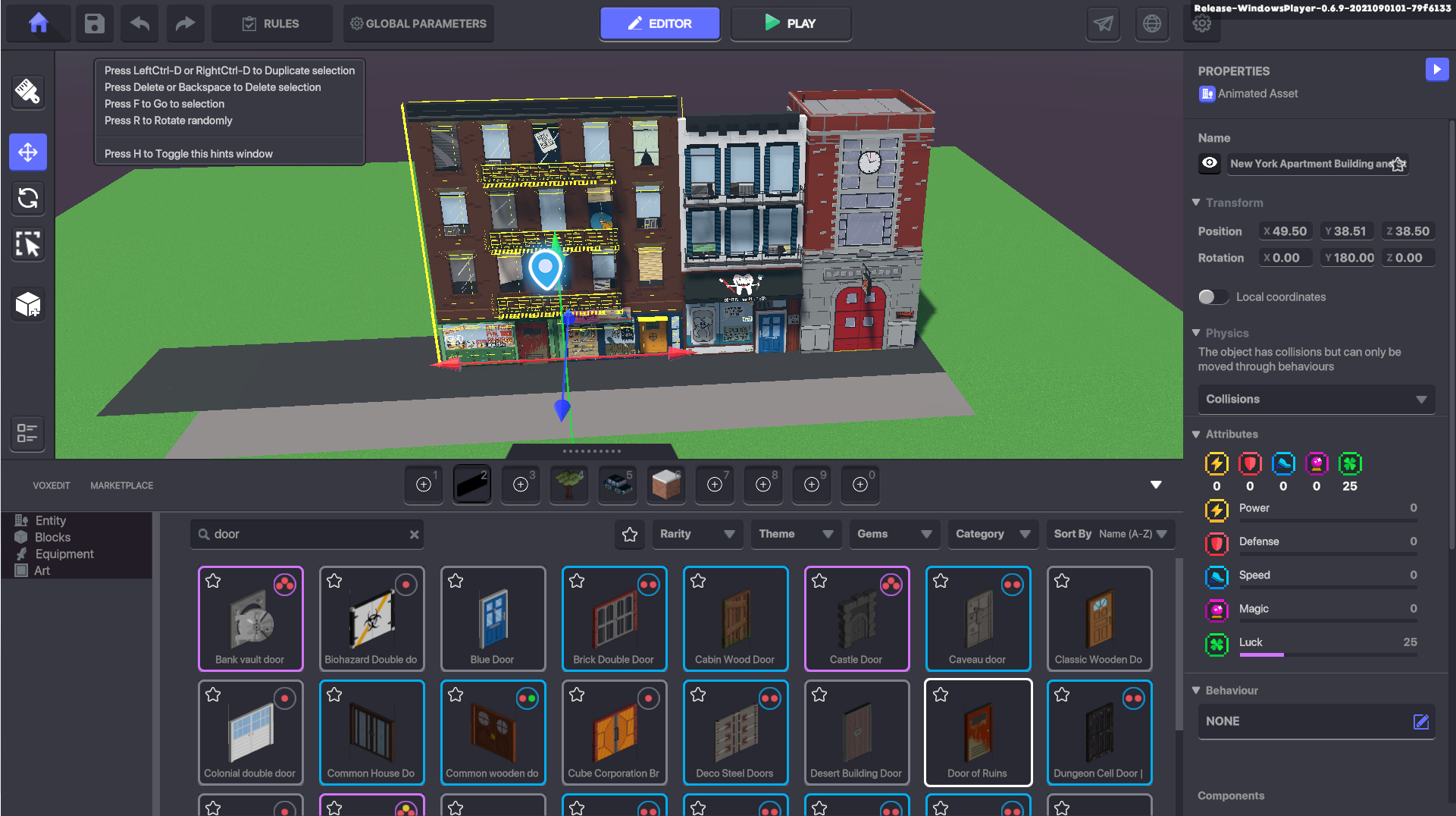Favorite the Bank vault door asset
The height and width of the screenshot is (816, 1456).
coord(213,580)
